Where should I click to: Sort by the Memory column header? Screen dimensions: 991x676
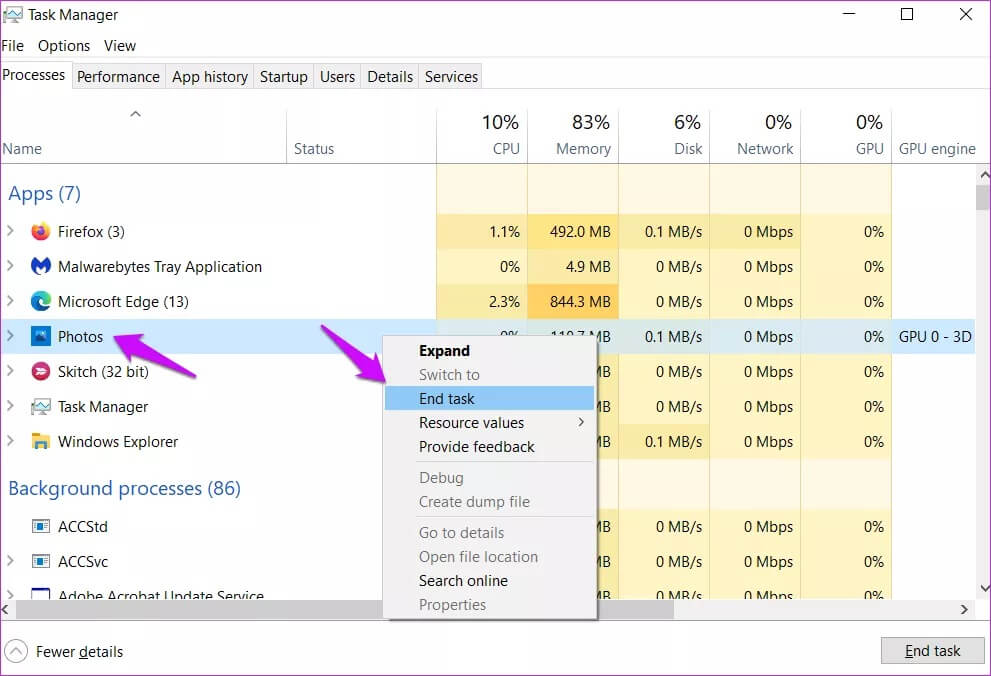(573, 136)
